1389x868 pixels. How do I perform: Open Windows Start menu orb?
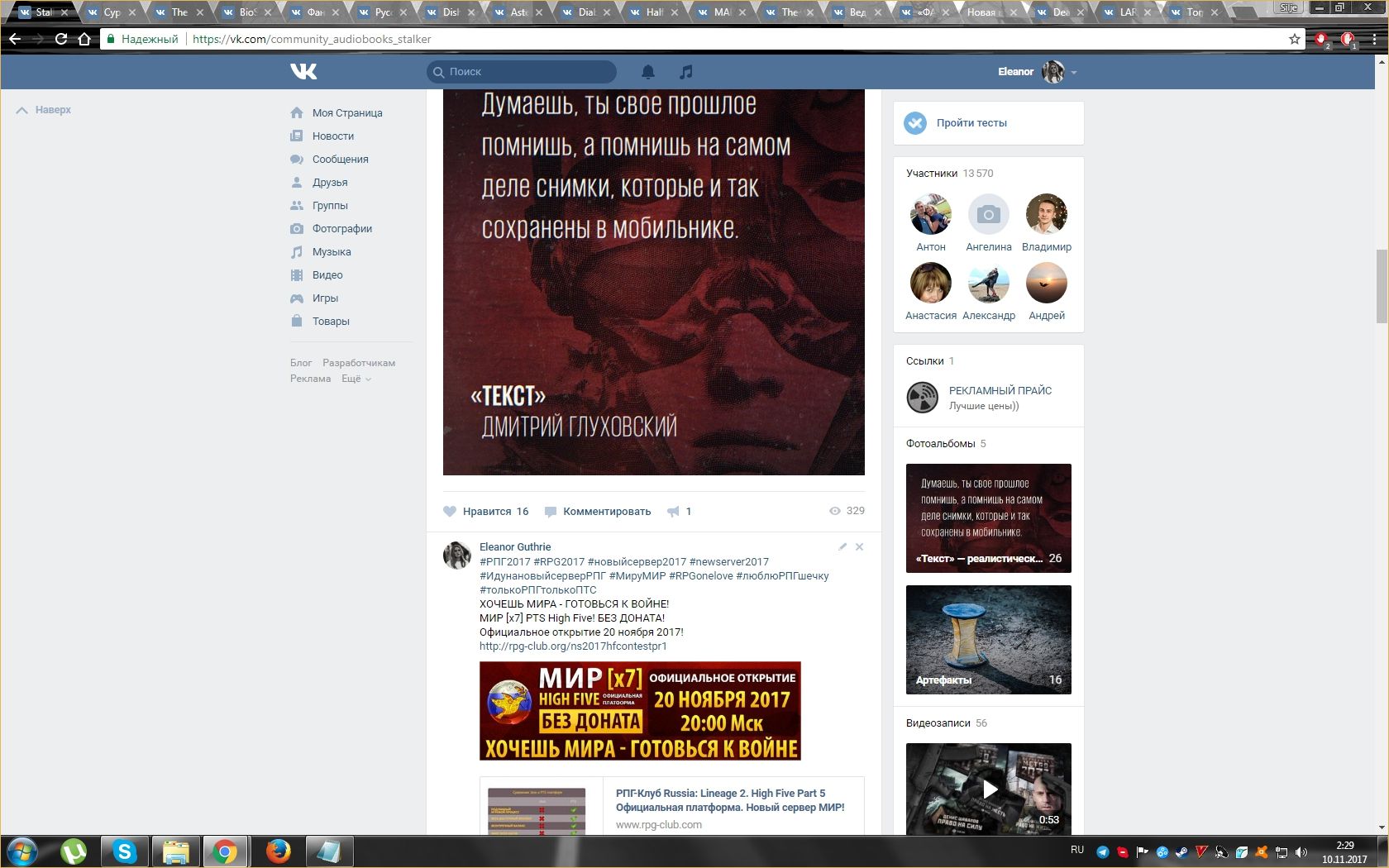22,851
